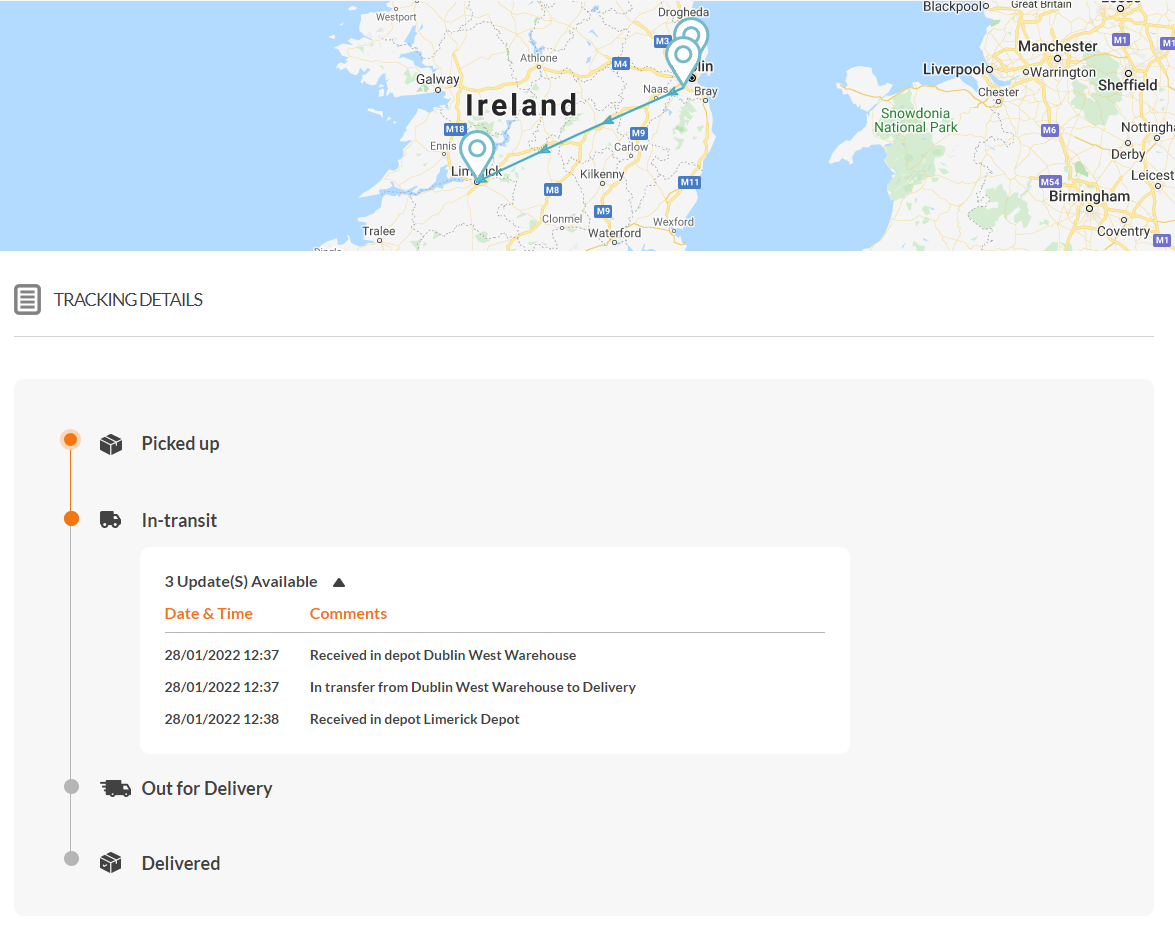Click the In-transit status label
The image size is (1175, 929).
coord(179,520)
